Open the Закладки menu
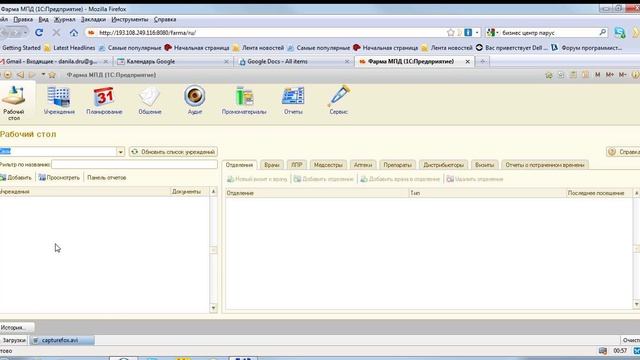640x360 pixels. click(93, 19)
